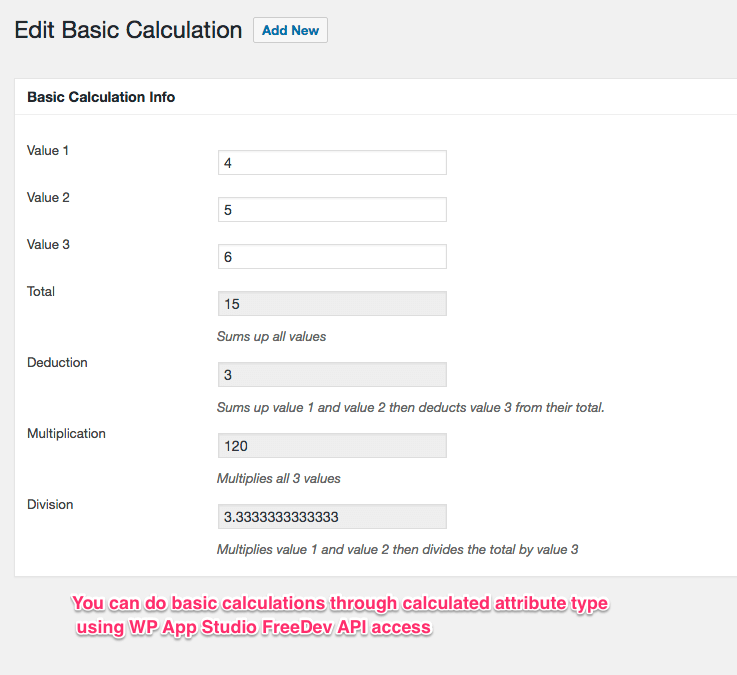Click into the Value 3 field
The height and width of the screenshot is (675, 737).
(332, 257)
